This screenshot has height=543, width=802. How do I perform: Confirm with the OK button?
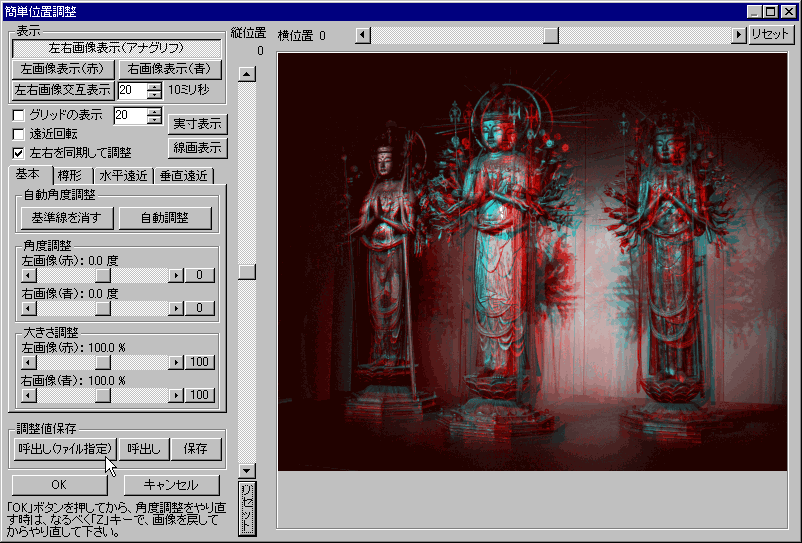[59, 485]
